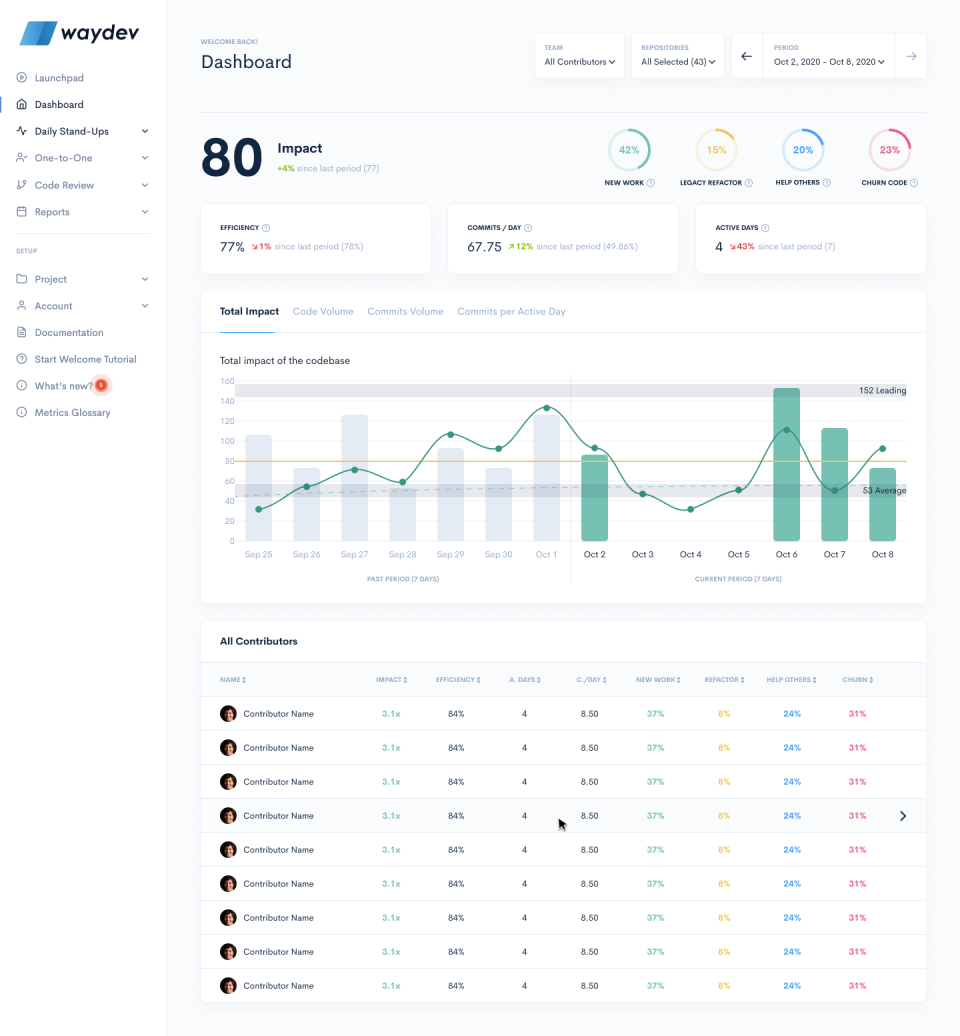Open the Team contributors dropdown
The height and width of the screenshot is (1036, 960).
click(579, 62)
